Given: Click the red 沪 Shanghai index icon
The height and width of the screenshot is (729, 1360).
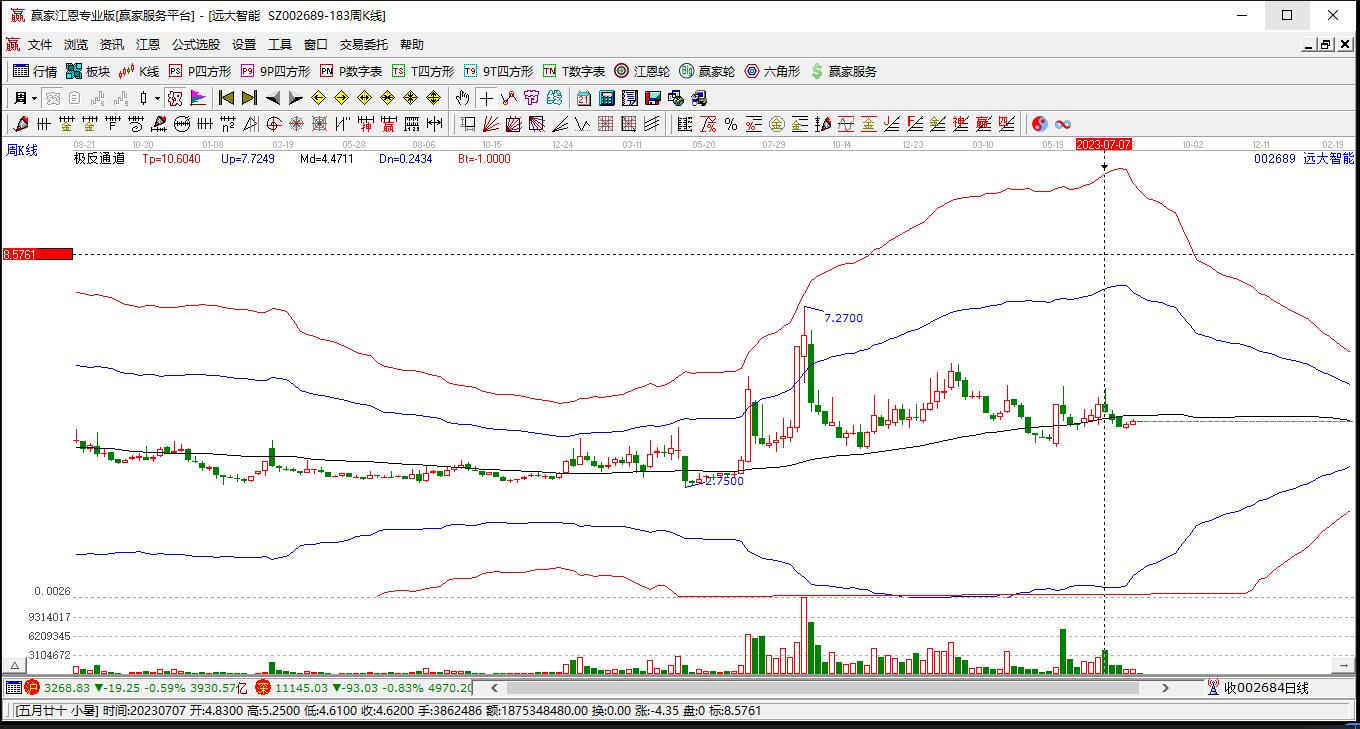Looking at the screenshot, I should [x=32, y=688].
